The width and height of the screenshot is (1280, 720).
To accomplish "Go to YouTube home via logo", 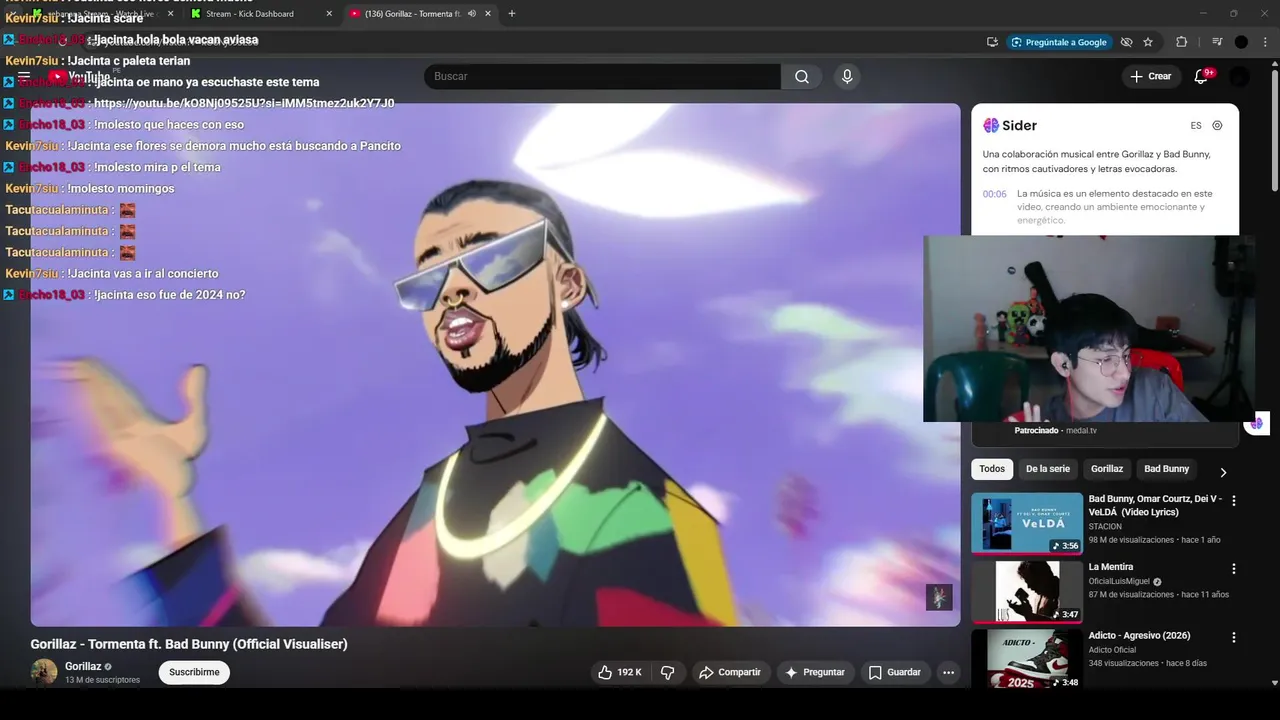I will click(80, 77).
